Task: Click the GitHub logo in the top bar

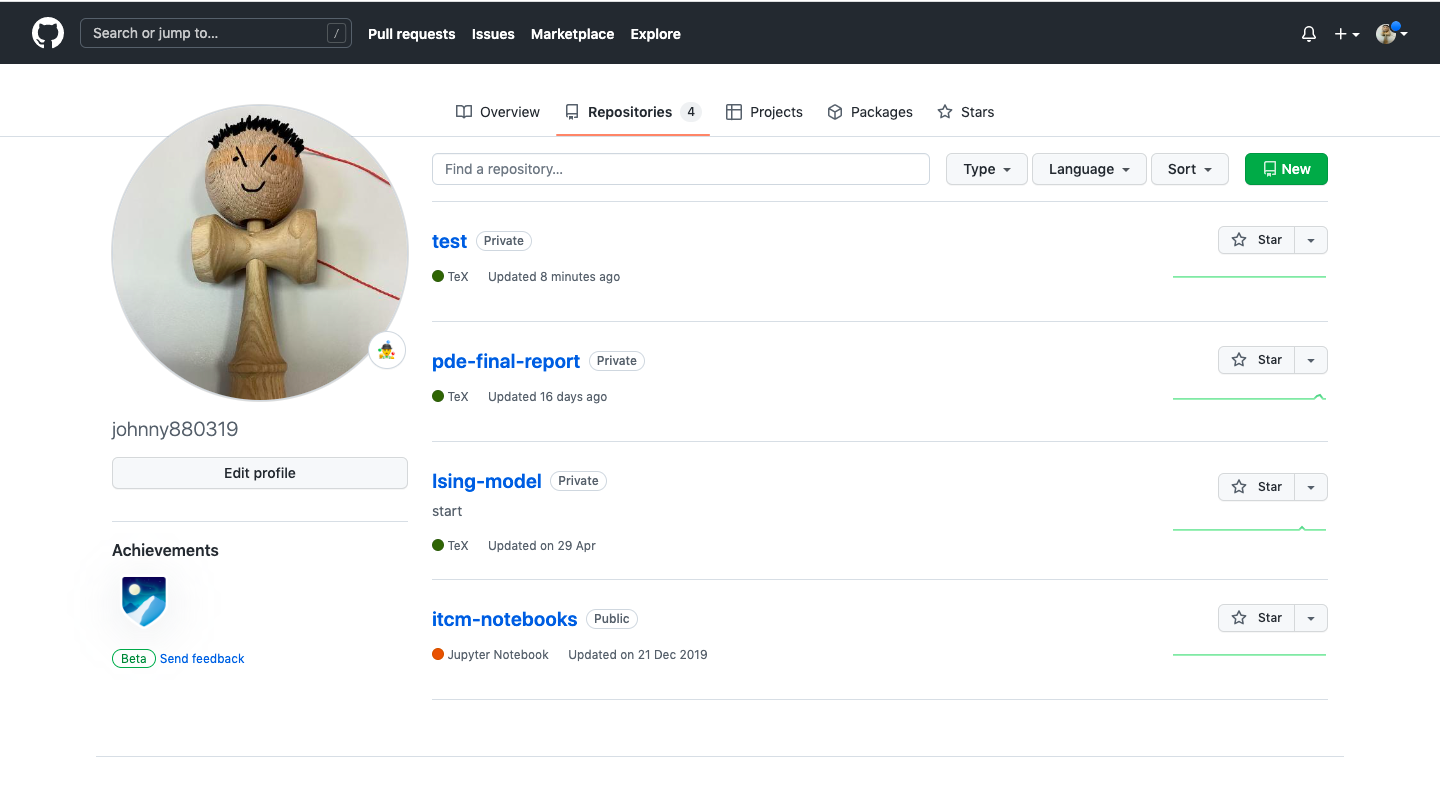Action: tap(47, 32)
